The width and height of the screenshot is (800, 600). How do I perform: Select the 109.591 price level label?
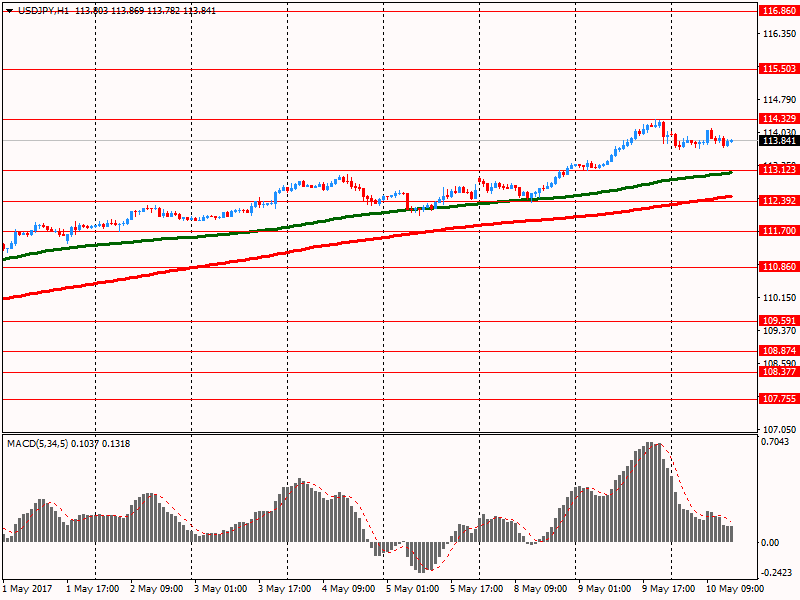[x=779, y=321]
